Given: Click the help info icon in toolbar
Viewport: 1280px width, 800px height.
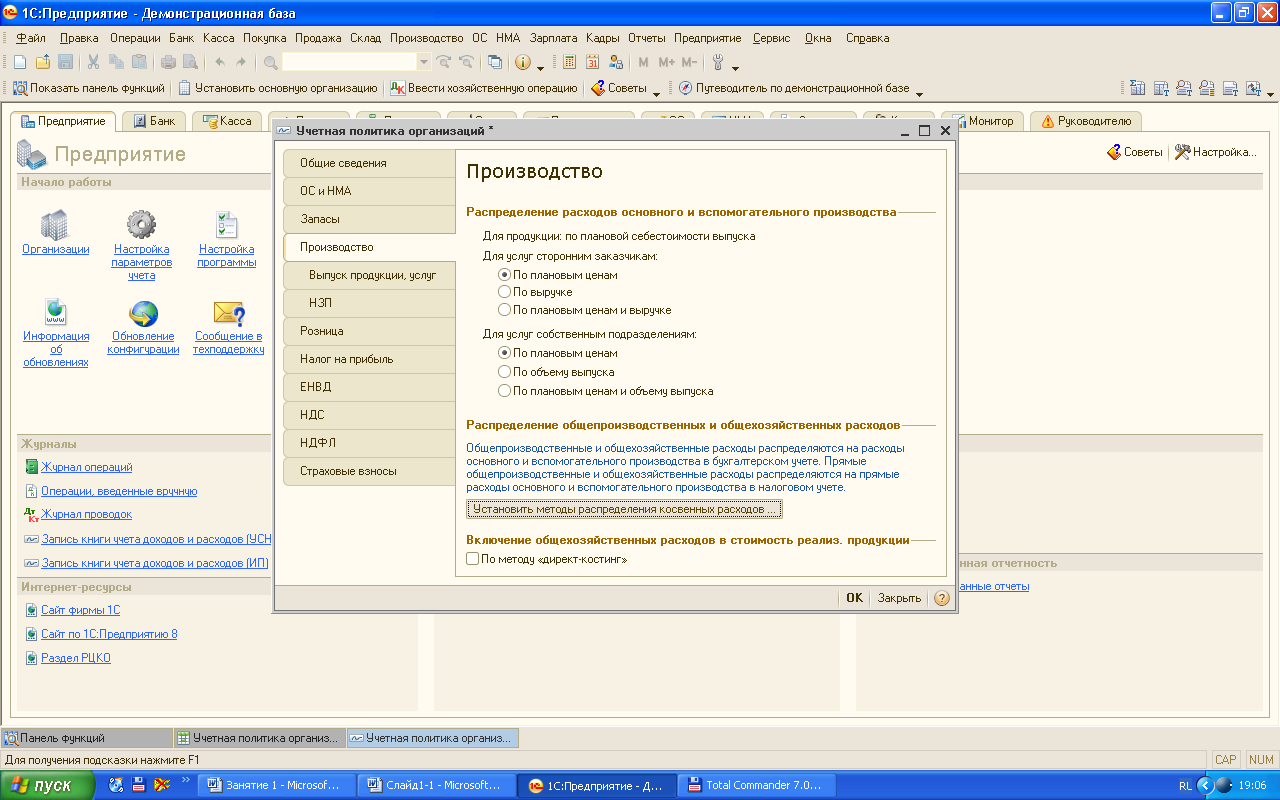Looking at the screenshot, I should (x=523, y=62).
